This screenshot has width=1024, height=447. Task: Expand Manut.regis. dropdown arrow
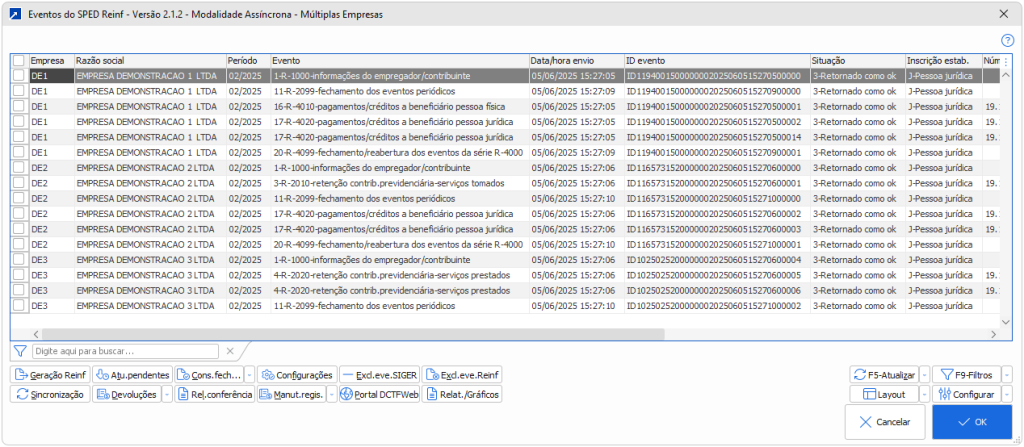point(332,395)
